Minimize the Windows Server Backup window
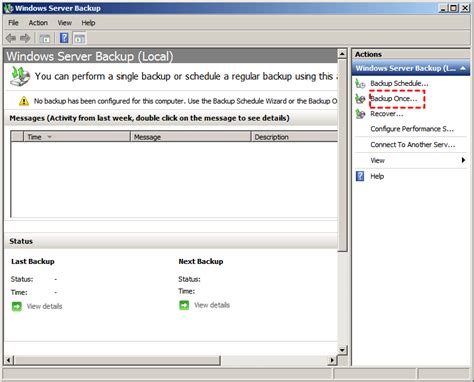The height and width of the screenshot is (382, 474). (443, 8)
